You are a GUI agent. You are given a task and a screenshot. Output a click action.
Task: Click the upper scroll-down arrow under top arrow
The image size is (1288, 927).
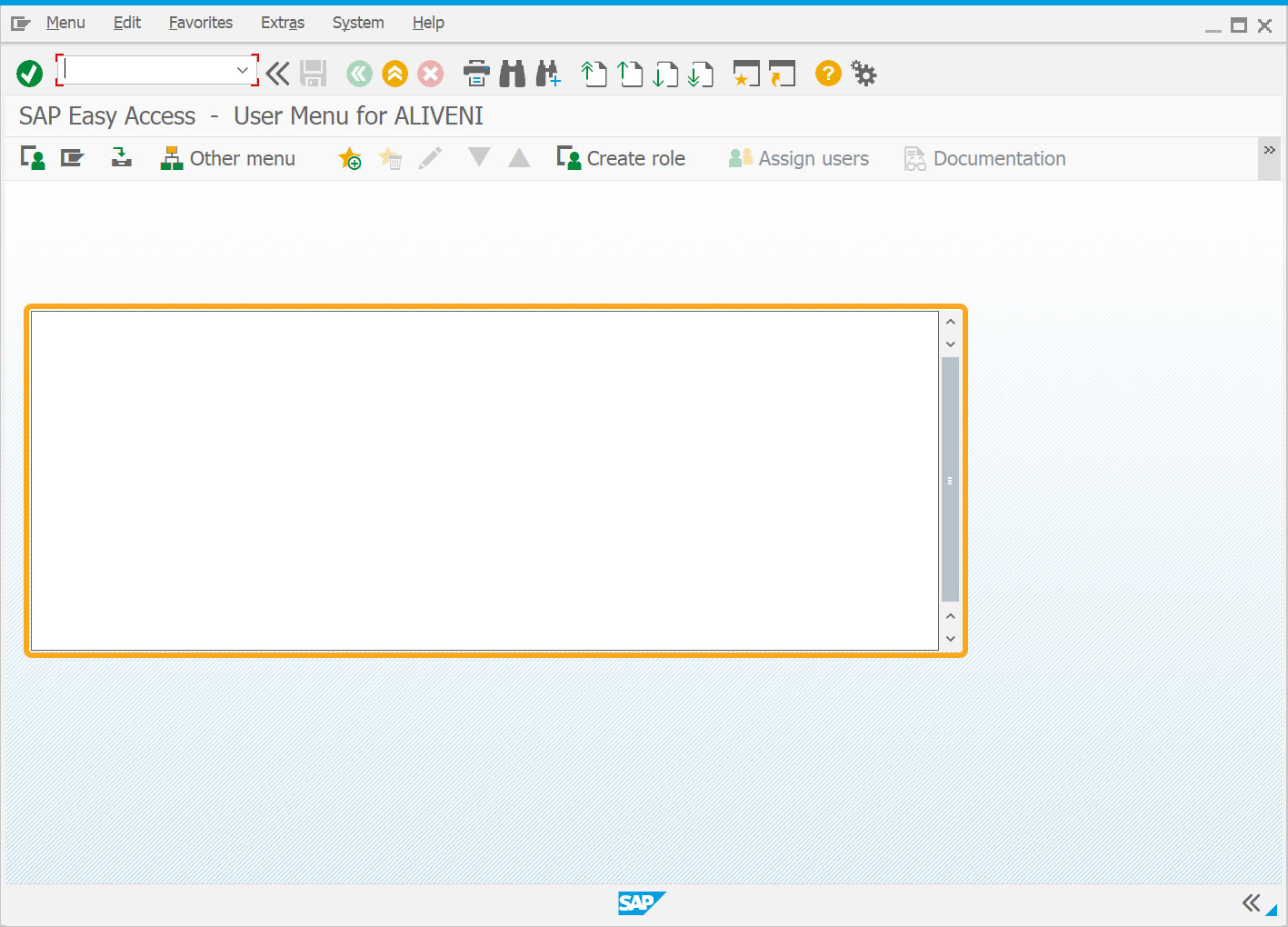coord(951,344)
